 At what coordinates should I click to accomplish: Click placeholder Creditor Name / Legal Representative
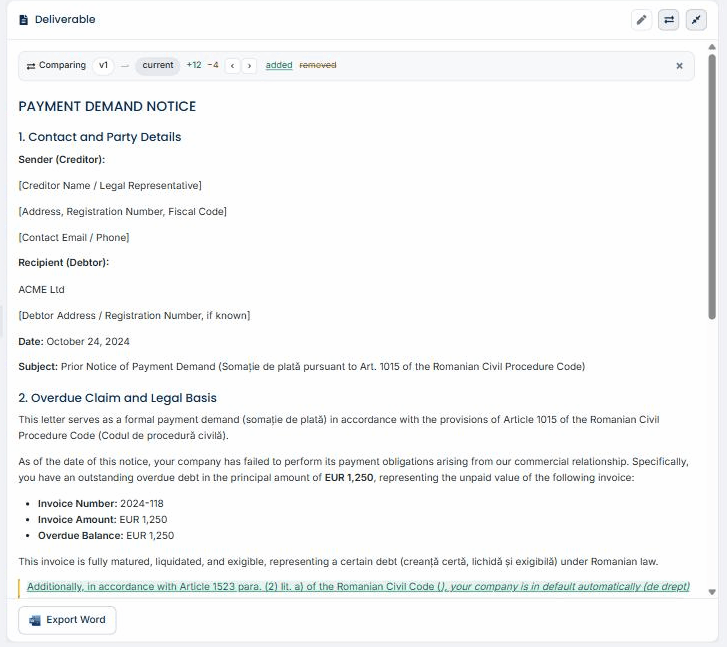[110, 186]
